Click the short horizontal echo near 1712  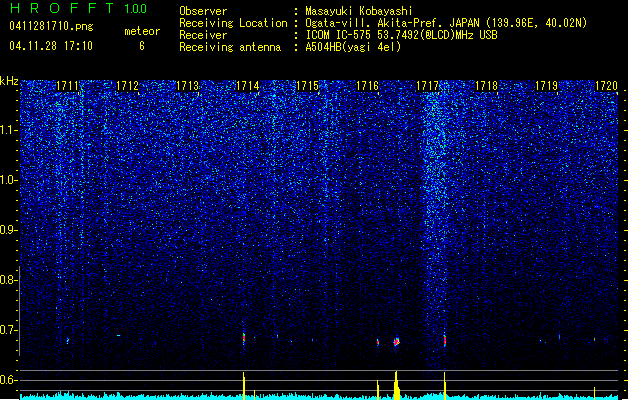(x=118, y=335)
